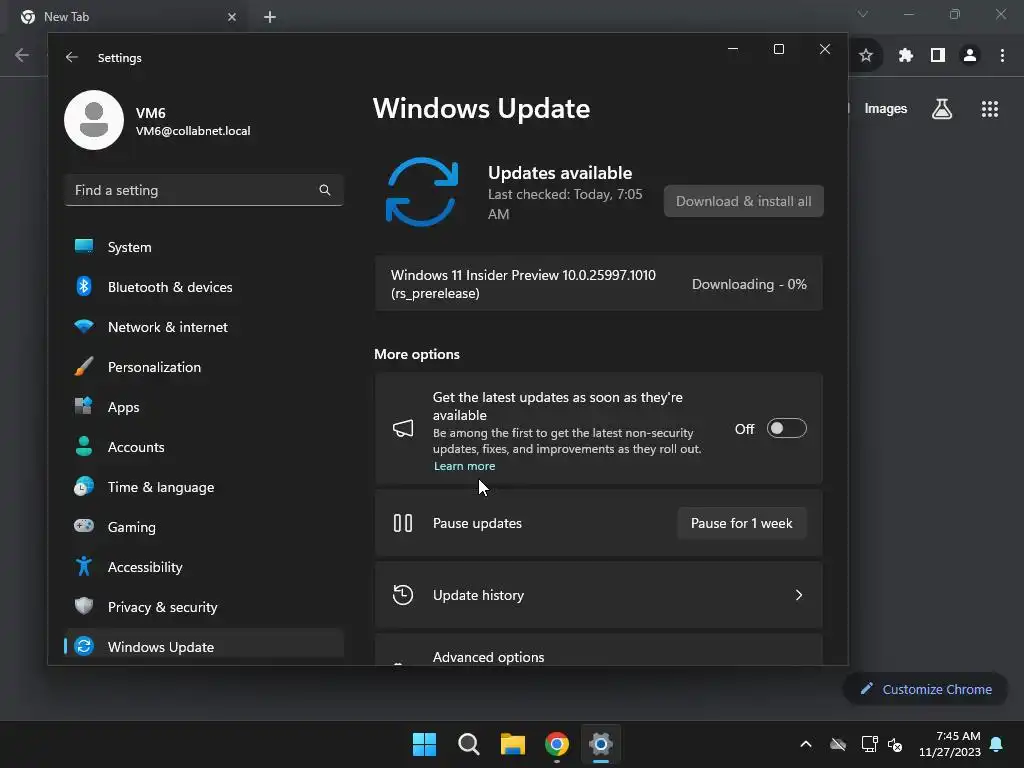Click the network display tray icon
This screenshot has width=1024, height=768.
tap(869, 744)
